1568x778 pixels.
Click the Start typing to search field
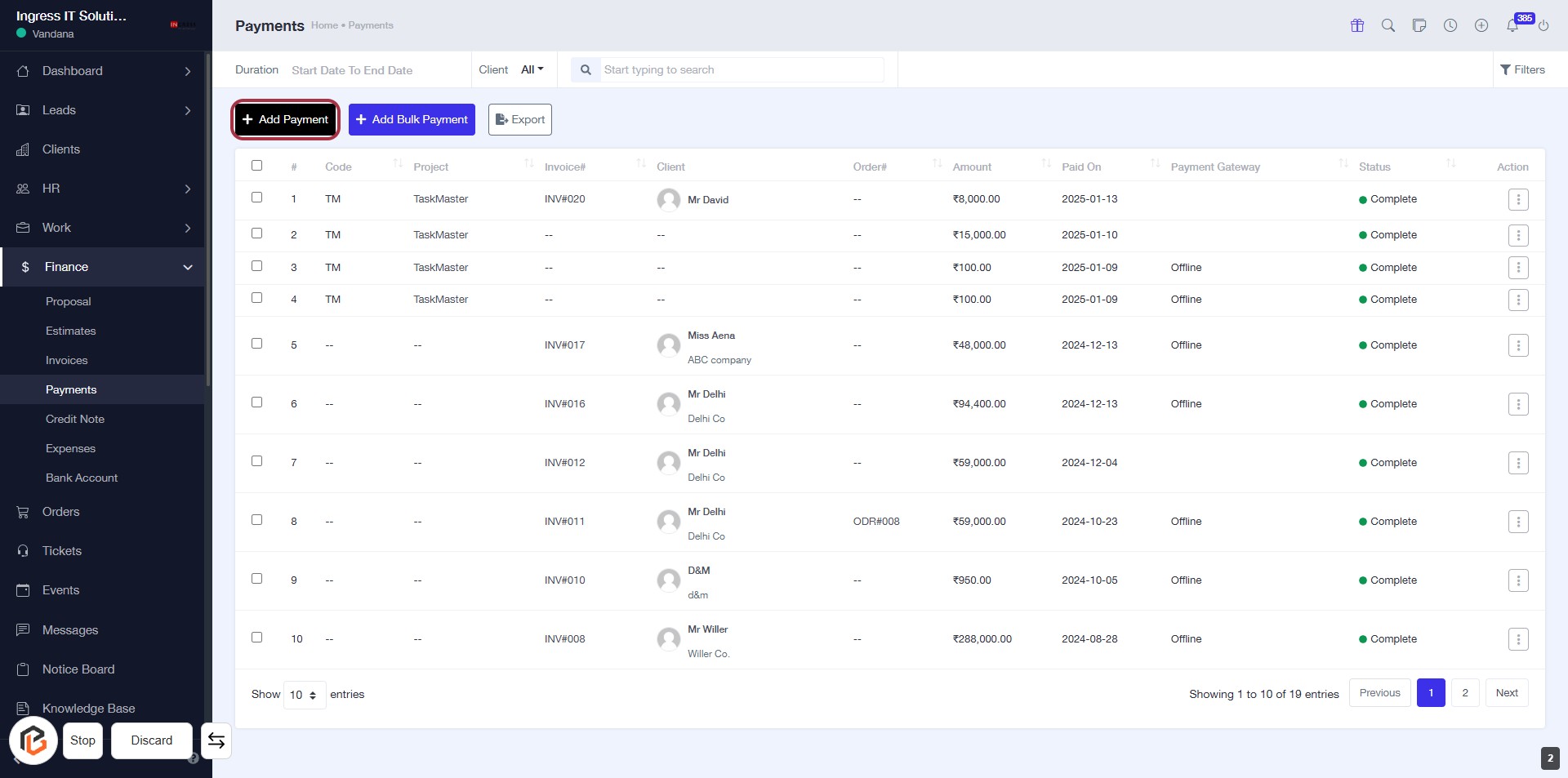[740, 69]
